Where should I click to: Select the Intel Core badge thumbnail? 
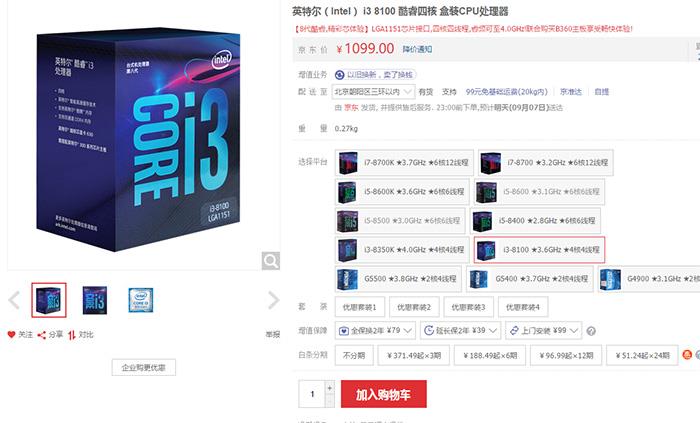point(141,300)
